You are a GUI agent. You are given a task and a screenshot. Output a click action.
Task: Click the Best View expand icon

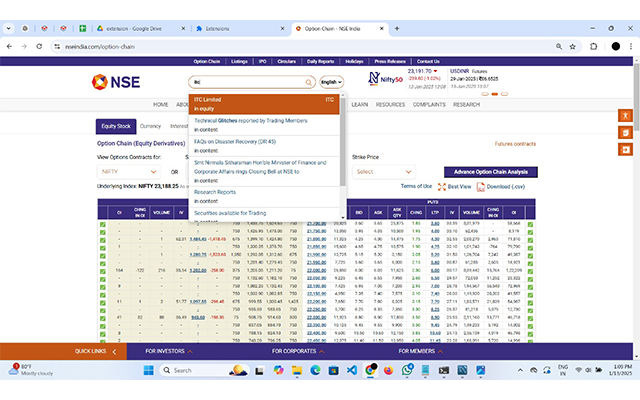442,187
